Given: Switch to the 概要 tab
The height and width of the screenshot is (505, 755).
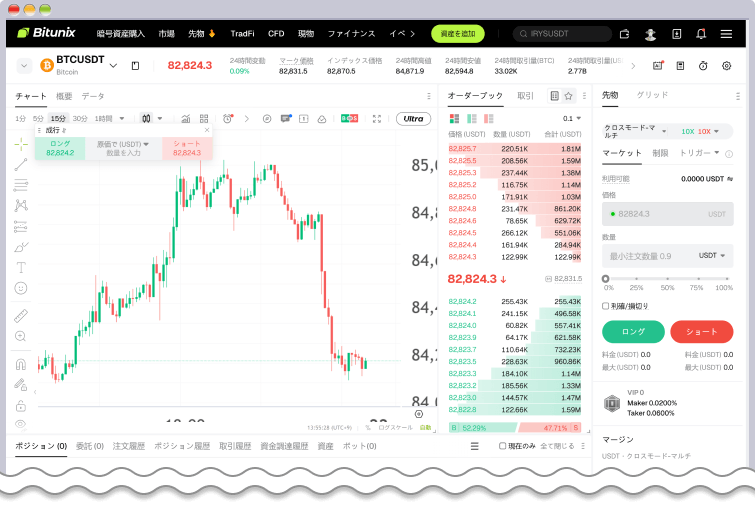Looking at the screenshot, I should (64, 96).
